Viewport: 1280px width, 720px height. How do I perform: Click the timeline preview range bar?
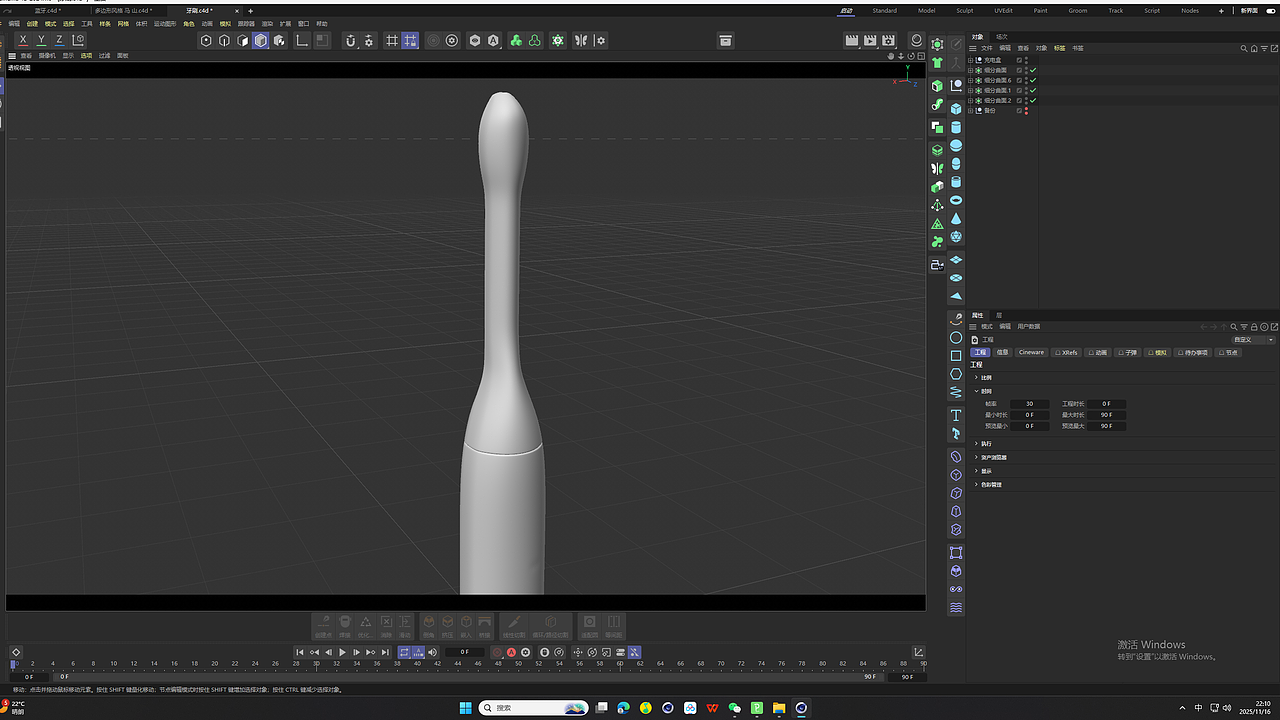pos(468,677)
